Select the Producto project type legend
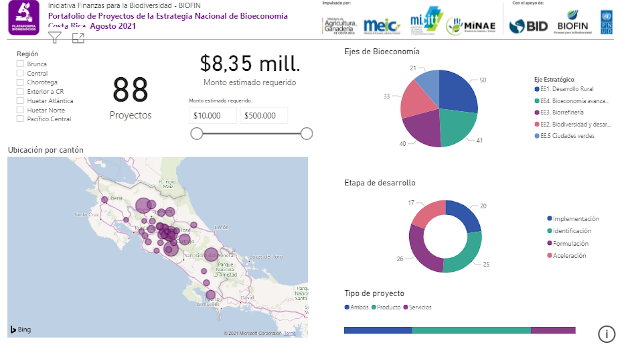Viewport: 630px width, 361px height. pyautogui.click(x=386, y=307)
